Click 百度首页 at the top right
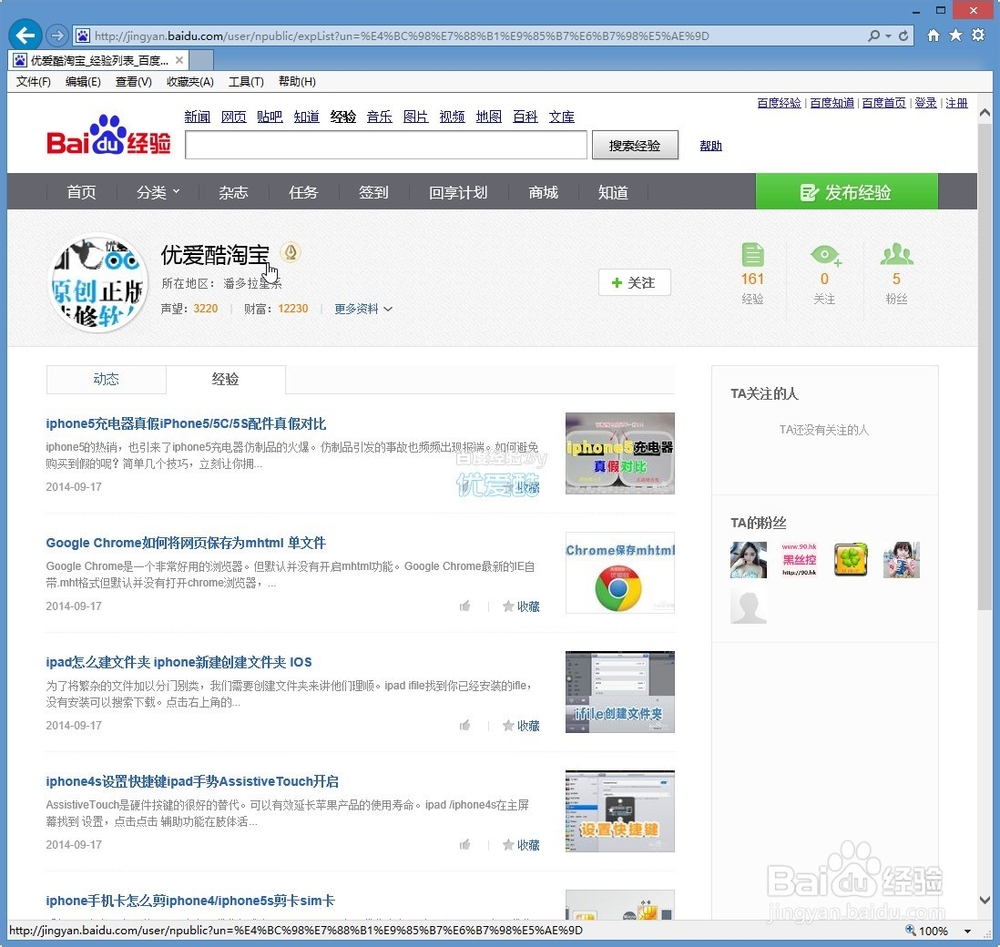Viewport: 1000px width, 947px height. click(883, 102)
